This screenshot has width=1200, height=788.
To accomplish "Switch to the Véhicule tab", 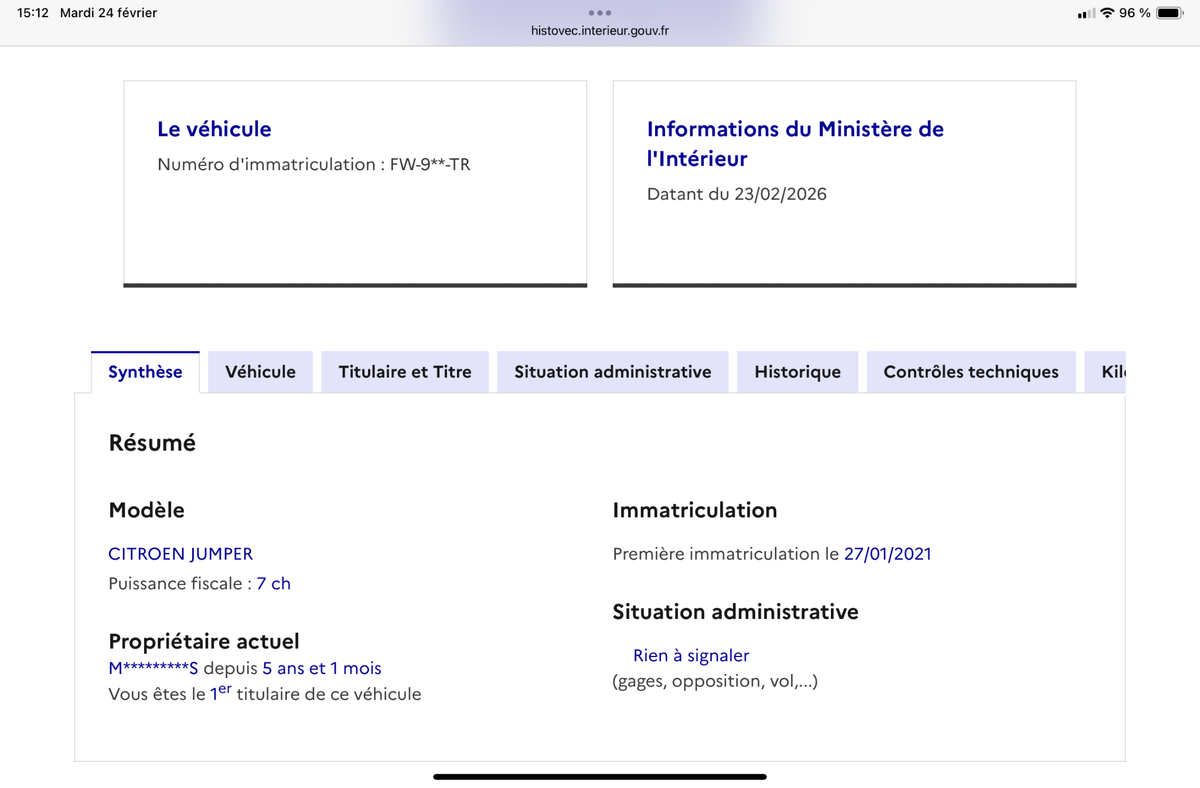I will 260,371.
